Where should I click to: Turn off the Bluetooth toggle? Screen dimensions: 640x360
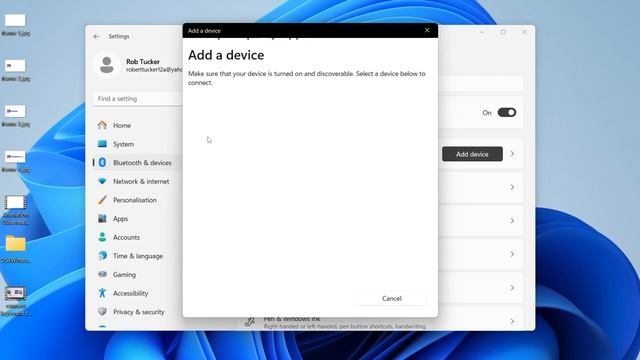tap(507, 113)
